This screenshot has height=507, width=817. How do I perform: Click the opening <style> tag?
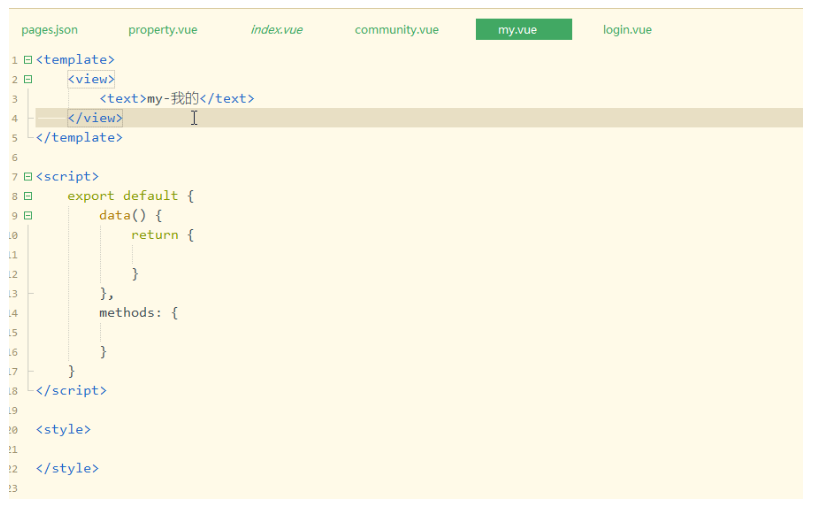click(x=63, y=429)
